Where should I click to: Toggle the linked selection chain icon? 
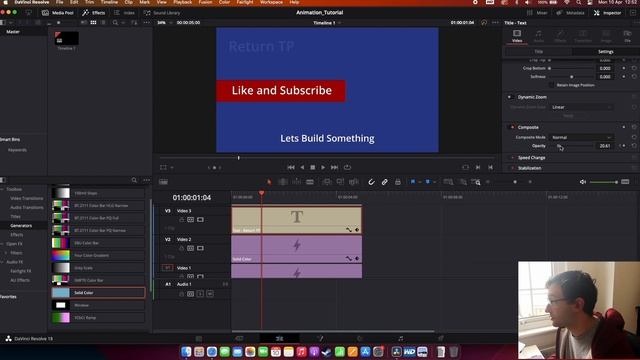pyautogui.click(x=384, y=182)
